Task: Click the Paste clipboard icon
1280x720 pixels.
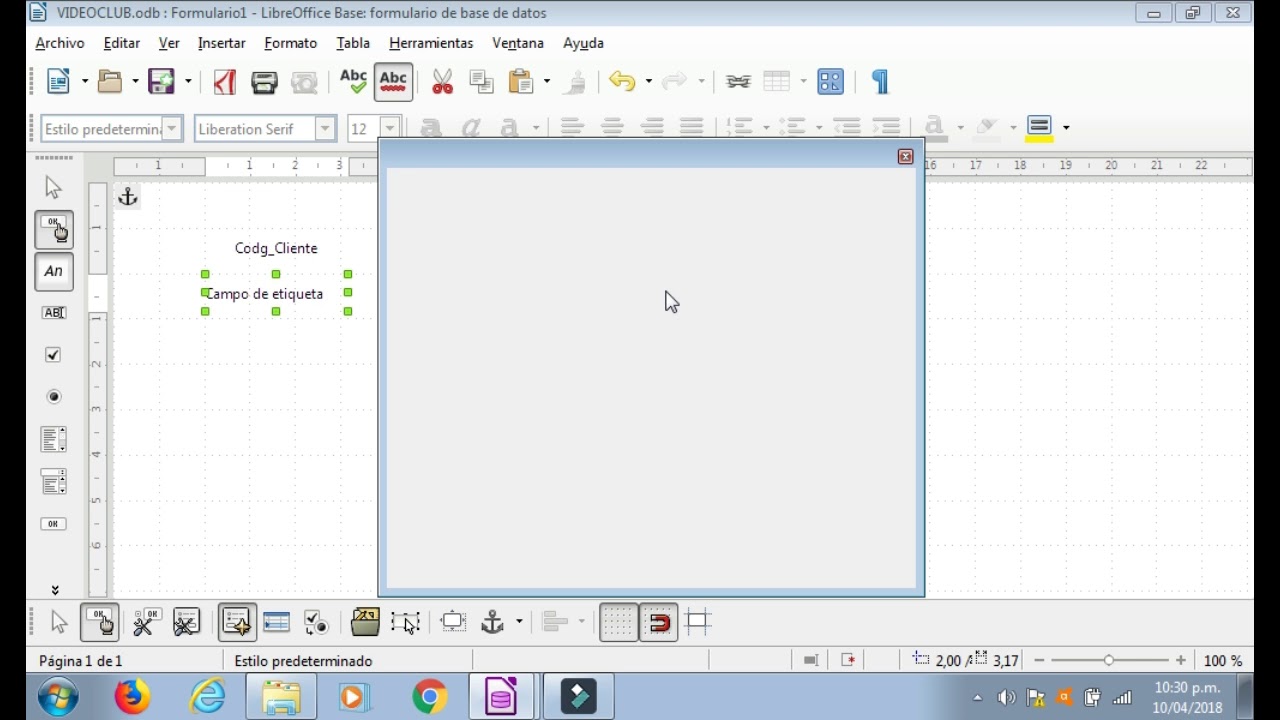Action: point(520,82)
